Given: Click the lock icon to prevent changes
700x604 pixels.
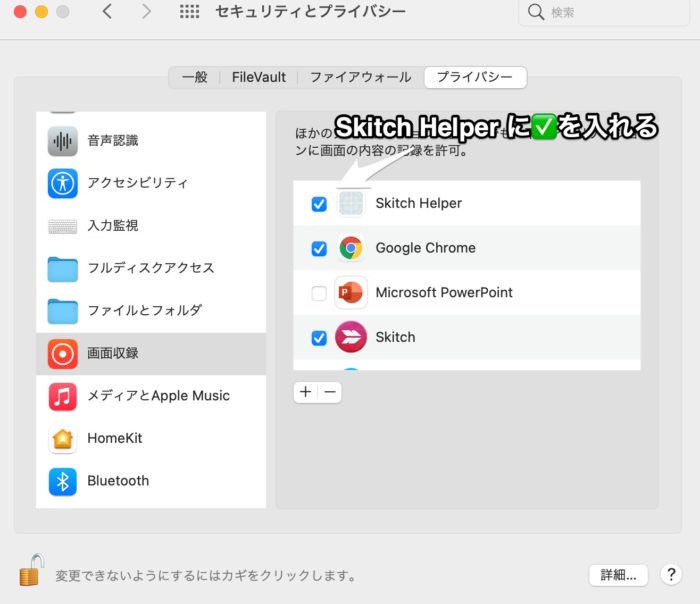Looking at the screenshot, I should pos(31,570).
